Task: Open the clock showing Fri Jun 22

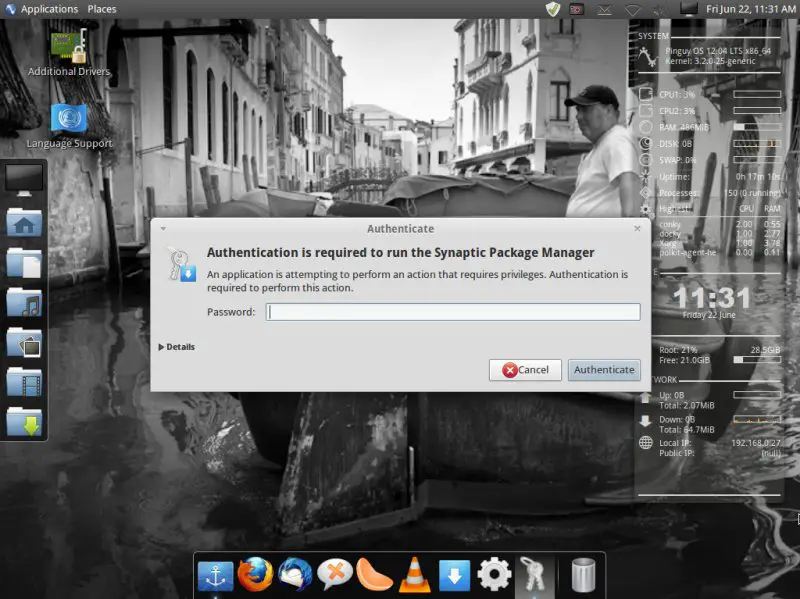Action: point(751,9)
